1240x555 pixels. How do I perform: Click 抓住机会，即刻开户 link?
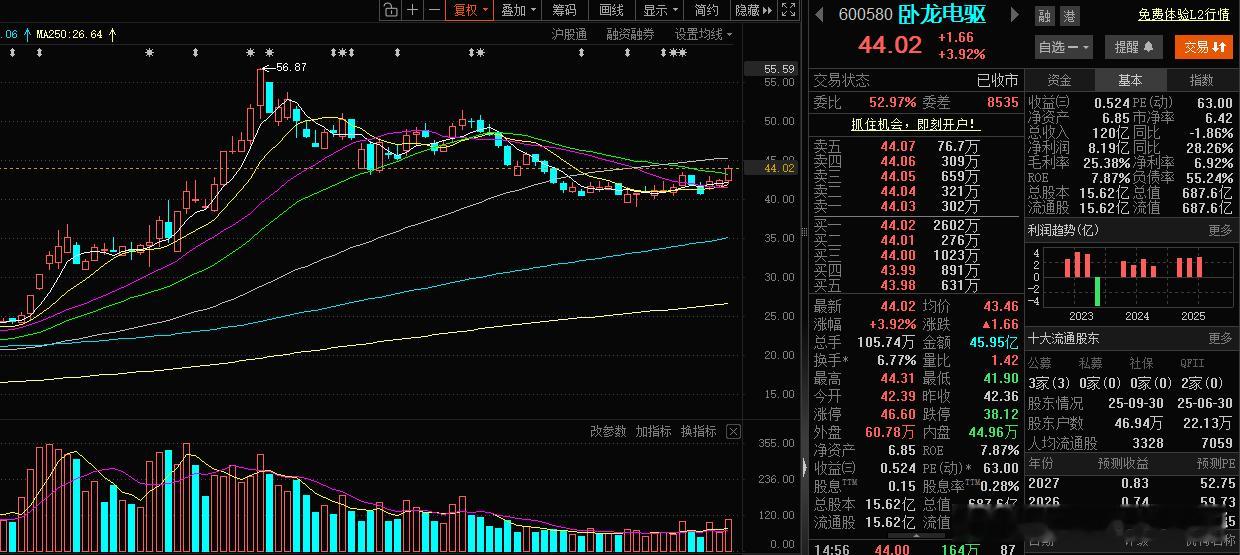coord(915,125)
